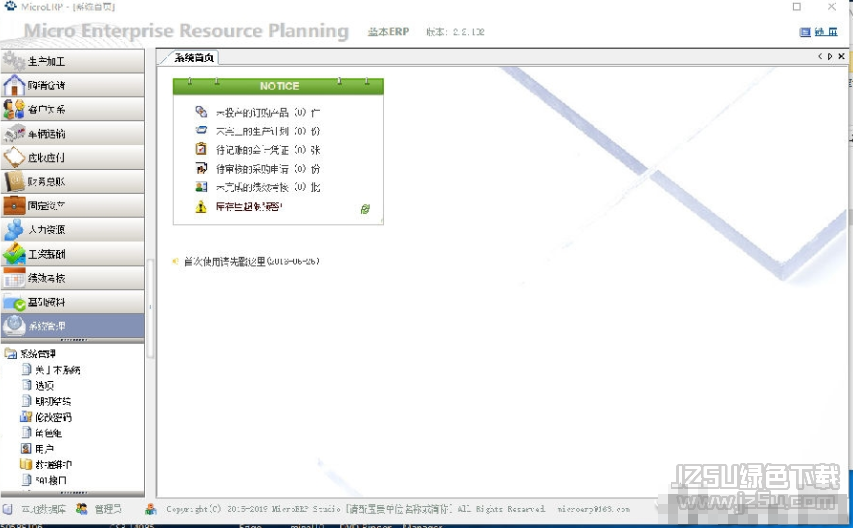Click microerp@163.com in status bar
Screen dimensions: 853x528
594,509
